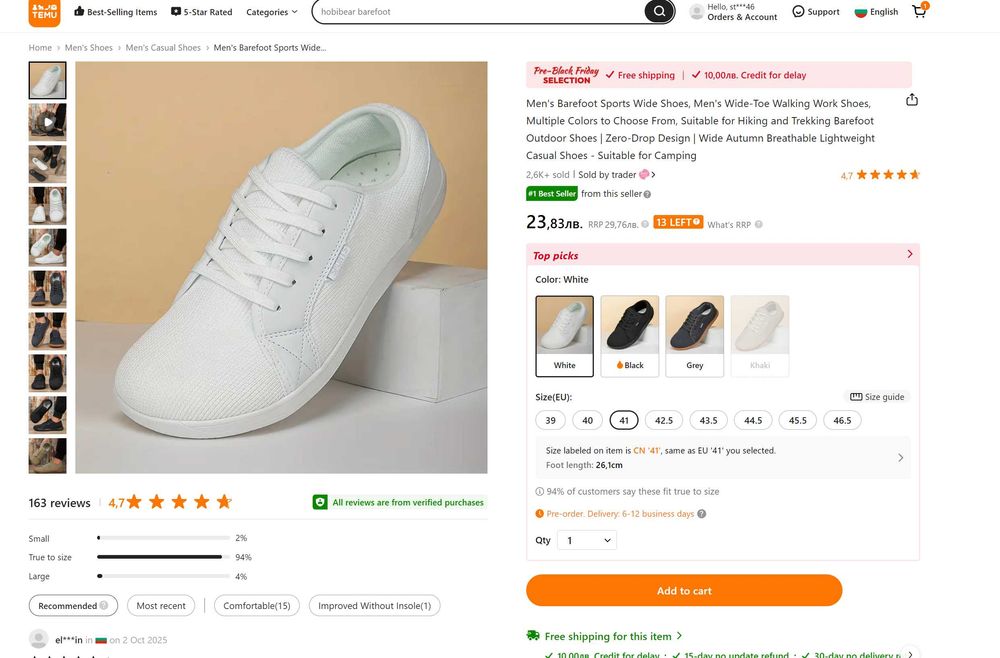The image size is (1000, 658).
Task: Click the Size guide ruler icon
Action: [856, 397]
